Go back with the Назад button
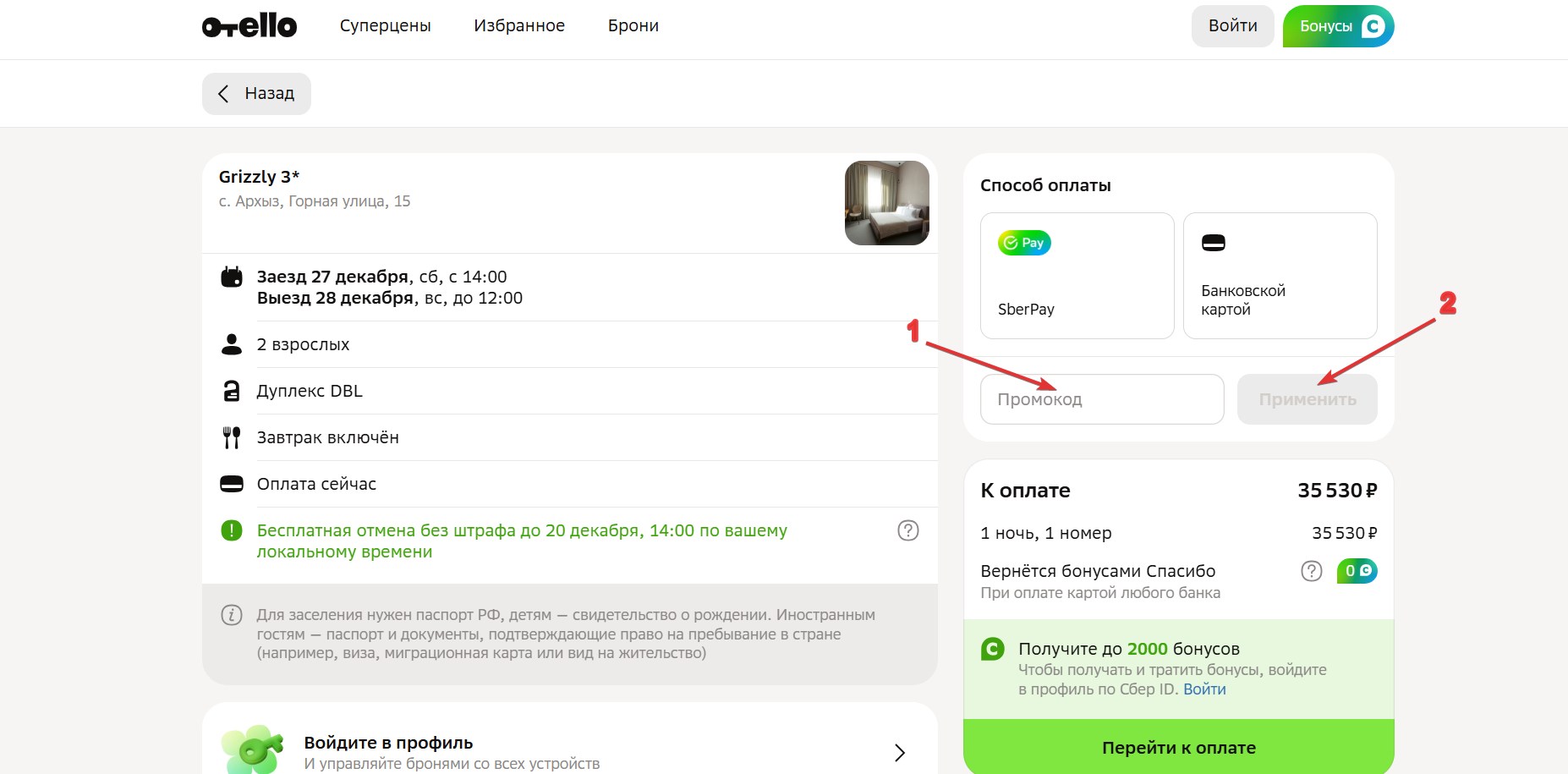The image size is (1568, 774). click(256, 94)
